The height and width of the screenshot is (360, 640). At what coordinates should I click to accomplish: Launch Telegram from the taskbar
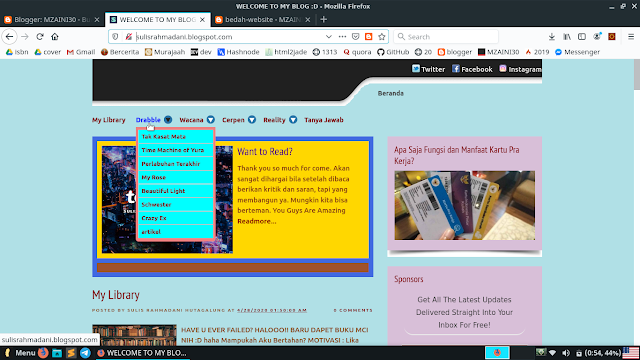pyautogui.click(x=85, y=353)
